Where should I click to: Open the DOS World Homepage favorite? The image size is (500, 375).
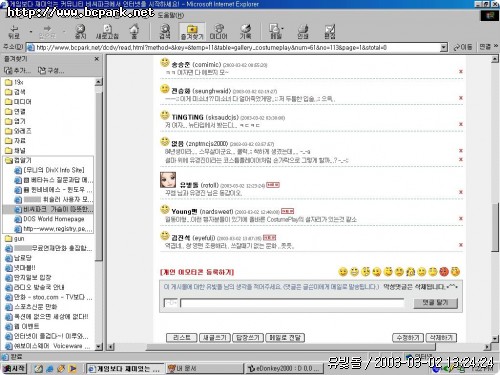tap(49, 219)
